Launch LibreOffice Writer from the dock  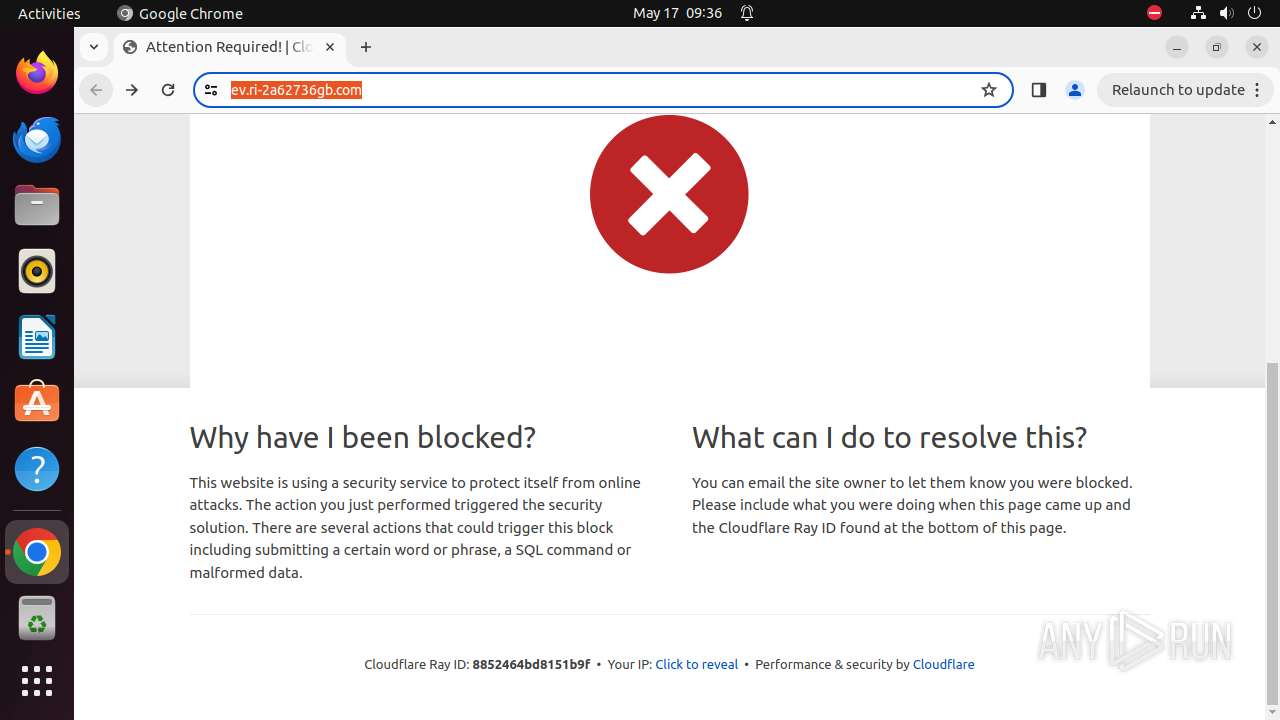coord(37,337)
